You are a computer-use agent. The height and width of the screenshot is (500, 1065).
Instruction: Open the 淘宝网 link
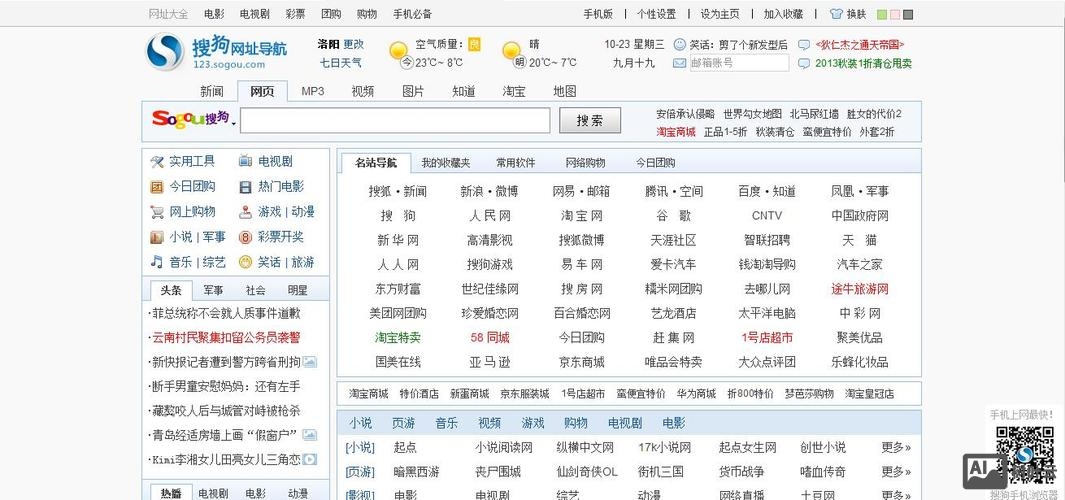tap(581, 216)
